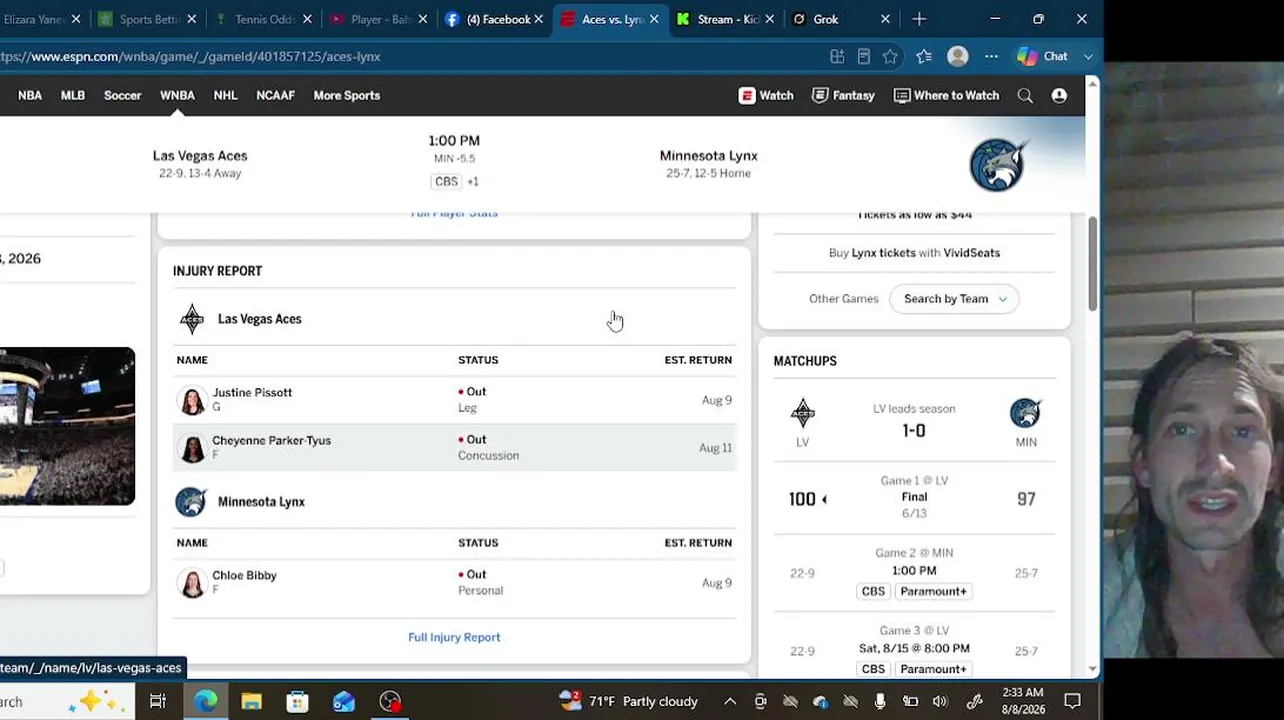Expand the Search by Team dropdown
Viewport: 1284px width, 720px height.
click(954, 299)
